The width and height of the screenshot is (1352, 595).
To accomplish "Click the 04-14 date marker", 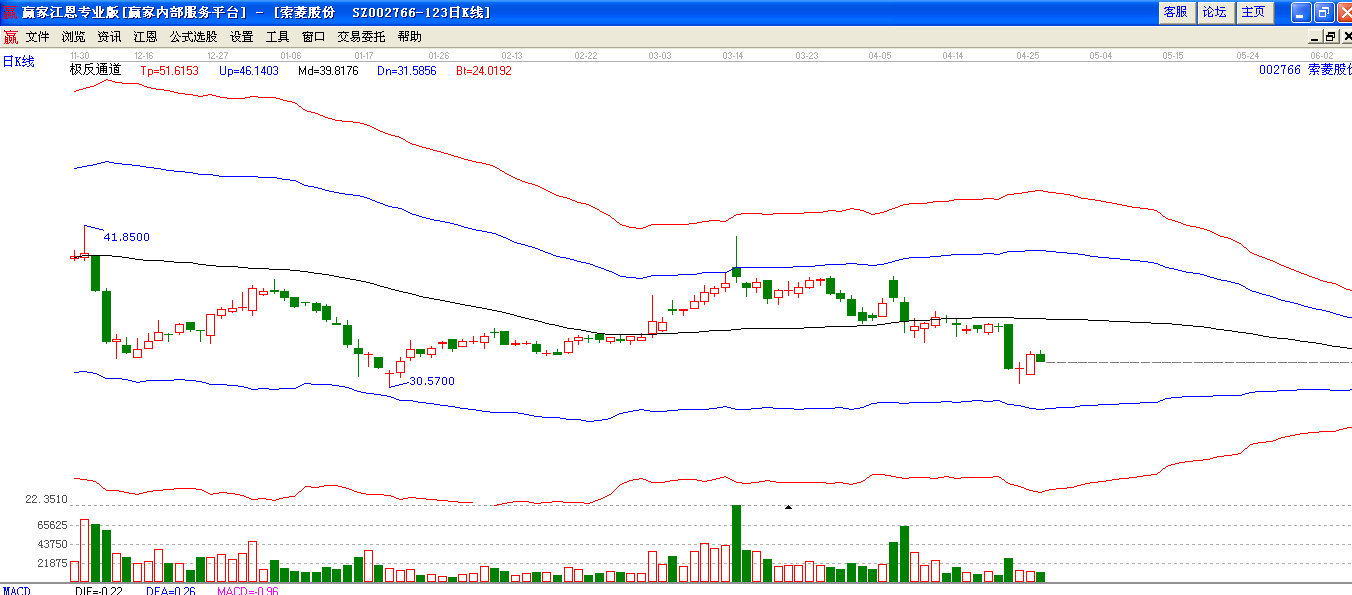I will [953, 55].
